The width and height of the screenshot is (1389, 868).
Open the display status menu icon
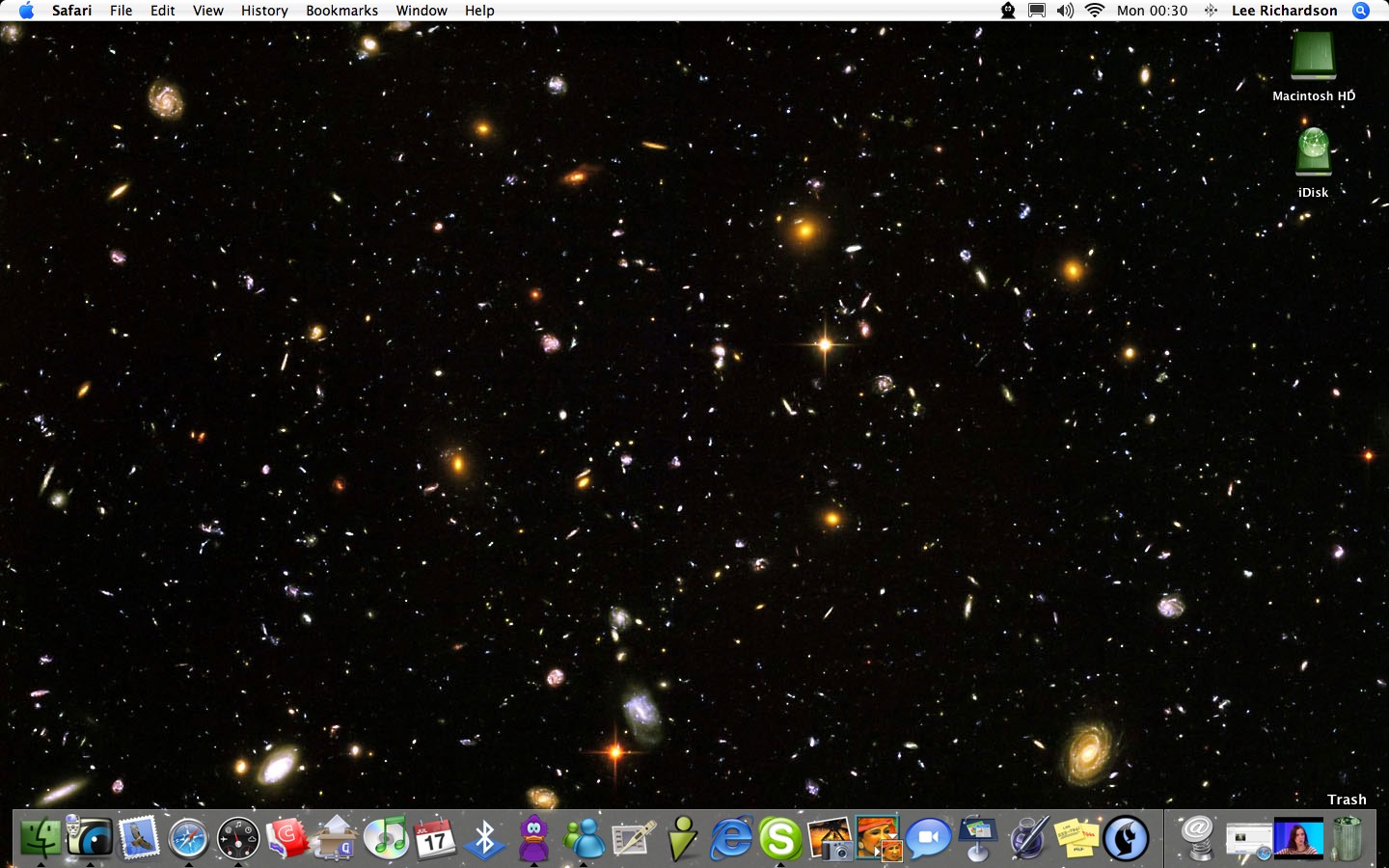(x=1037, y=11)
